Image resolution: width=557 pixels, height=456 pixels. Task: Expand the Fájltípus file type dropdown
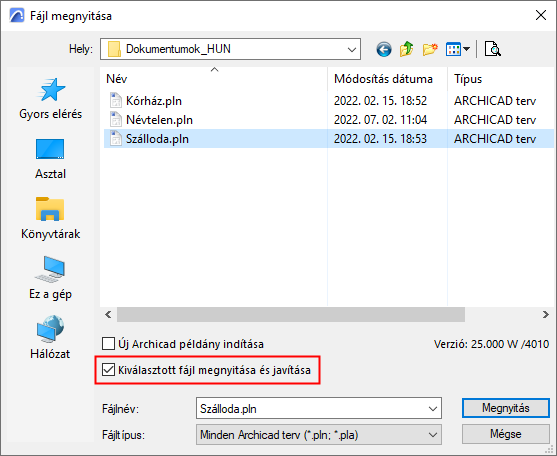(x=433, y=435)
